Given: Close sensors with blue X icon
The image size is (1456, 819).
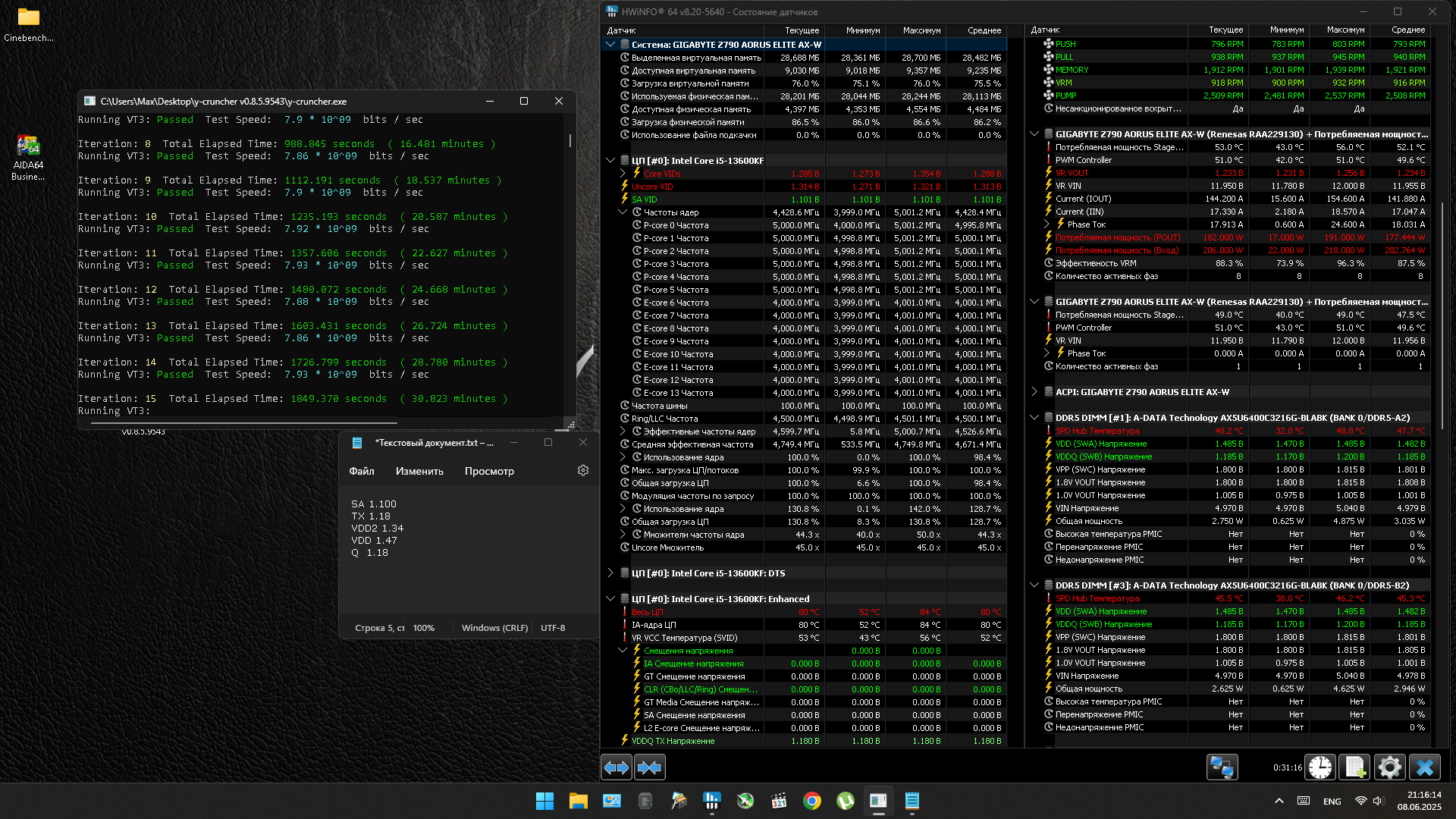Looking at the screenshot, I should (1424, 767).
